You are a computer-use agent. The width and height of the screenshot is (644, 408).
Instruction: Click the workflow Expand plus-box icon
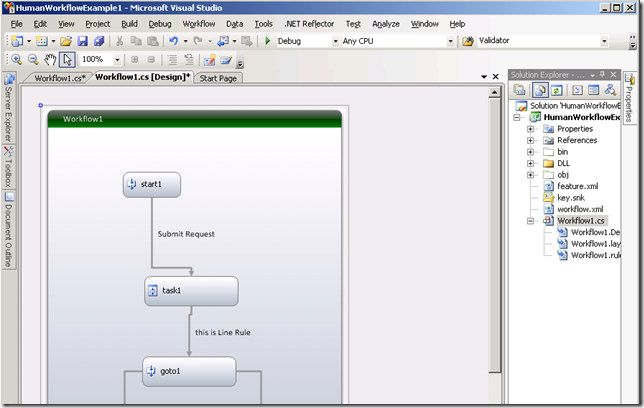[134, 60]
